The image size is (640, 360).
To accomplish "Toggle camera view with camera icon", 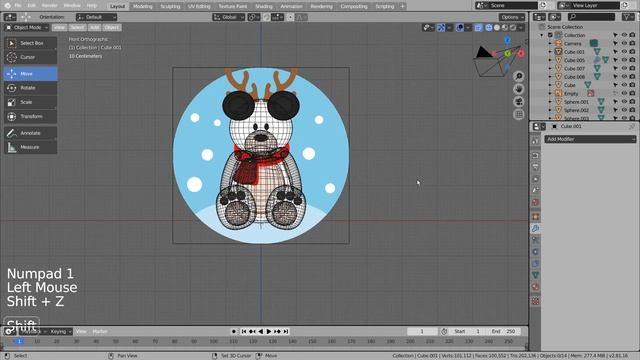I will [x=519, y=102].
